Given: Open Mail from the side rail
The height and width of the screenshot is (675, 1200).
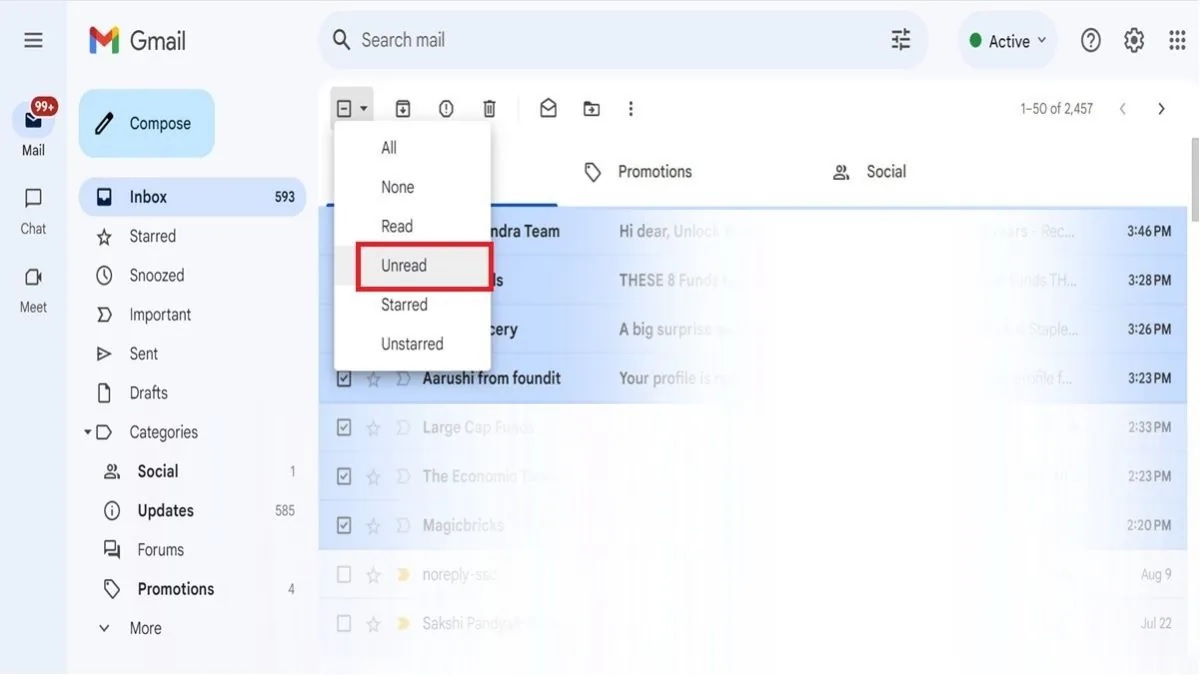Looking at the screenshot, I should [x=33, y=129].
